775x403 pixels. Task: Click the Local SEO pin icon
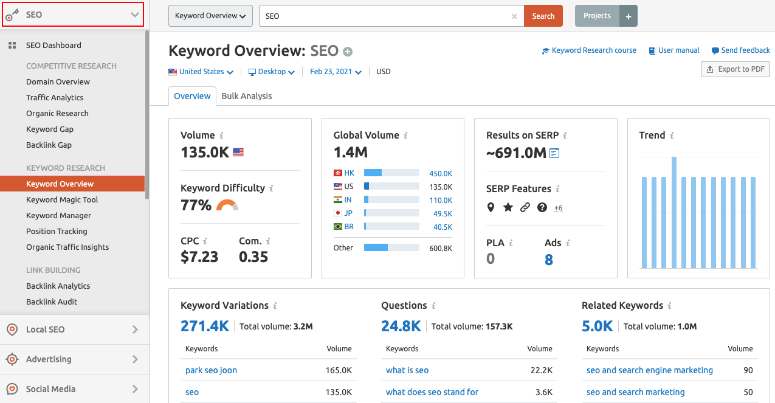12,329
